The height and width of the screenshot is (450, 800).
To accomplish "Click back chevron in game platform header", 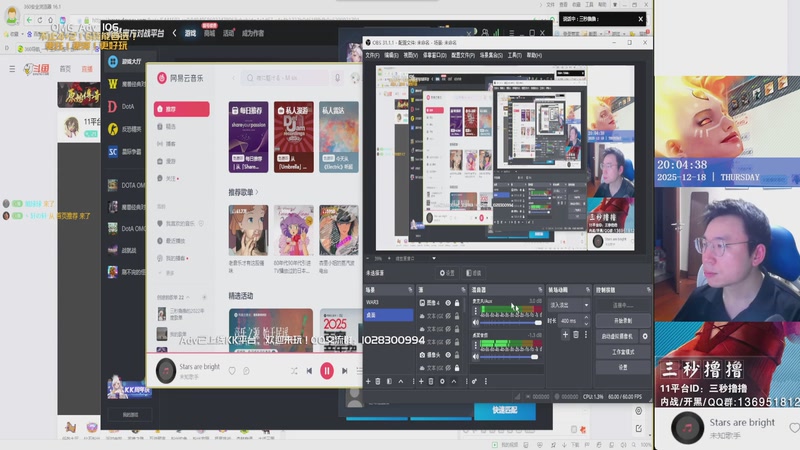I will point(174,33).
